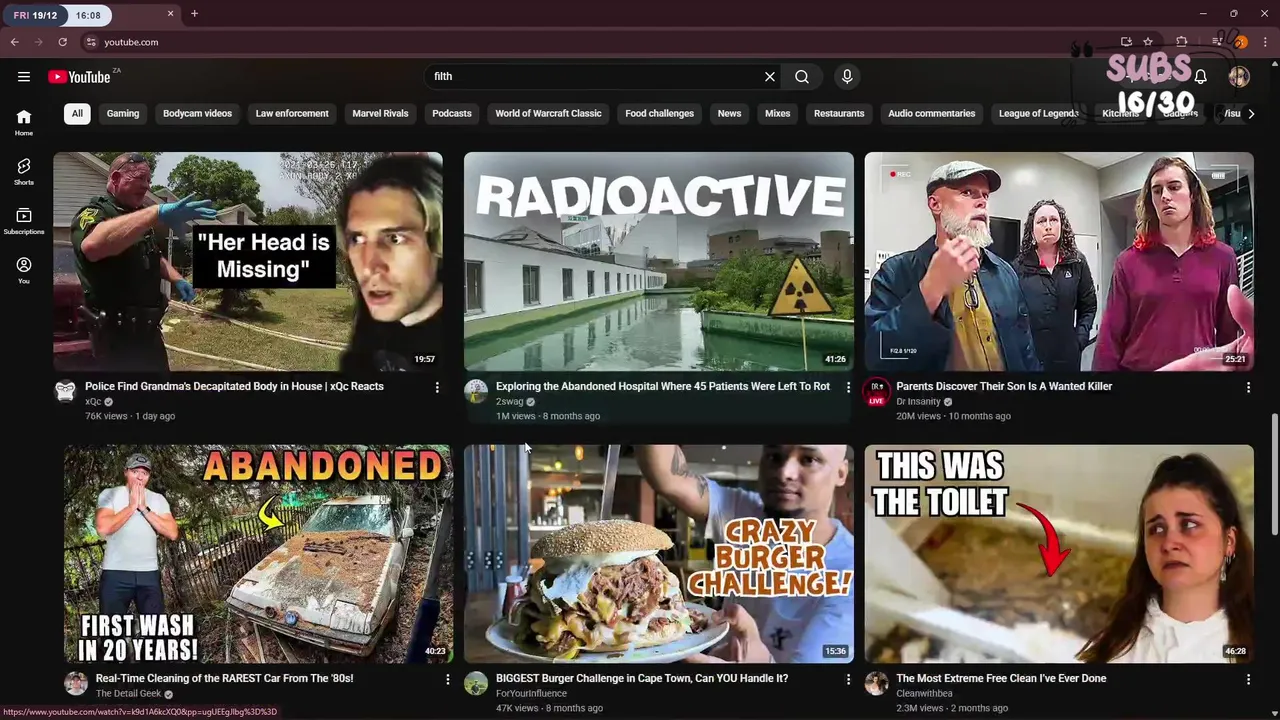
Task: Click the magnifier search button
Action: coord(802,77)
